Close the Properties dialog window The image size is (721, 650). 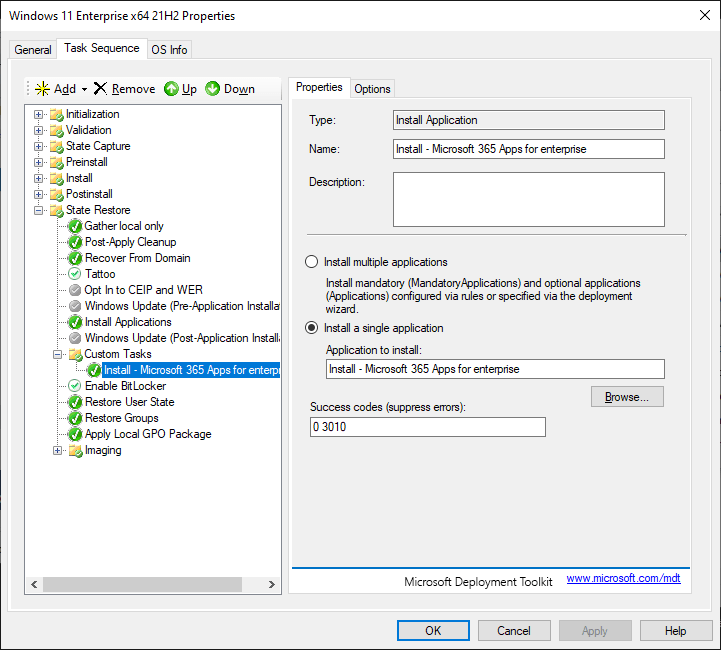[x=704, y=15]
